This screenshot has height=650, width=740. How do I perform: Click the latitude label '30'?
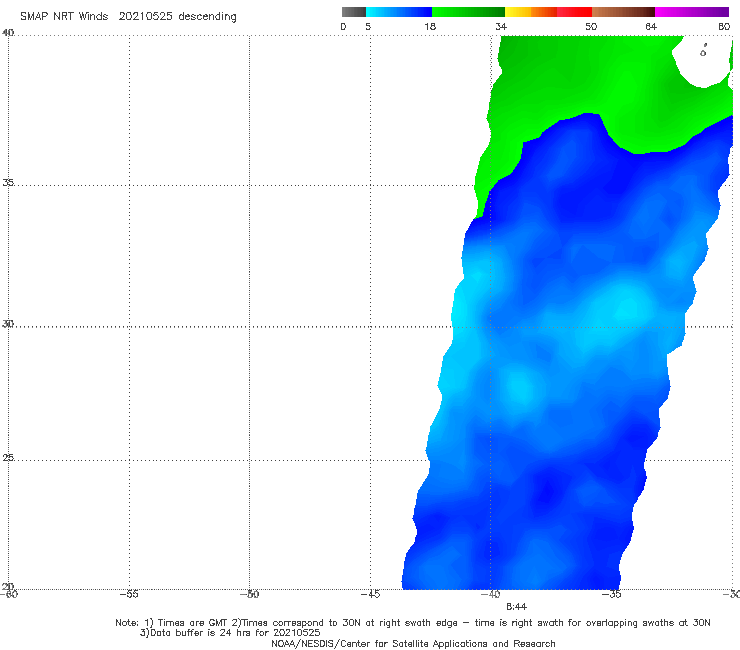pos(8,324)
